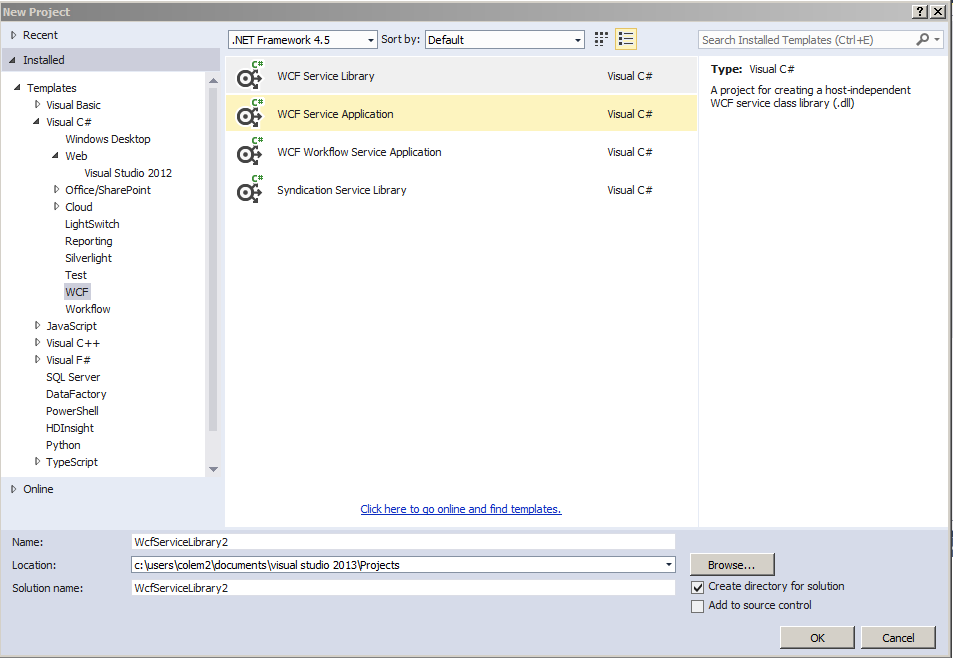Select the WCF category
Image resolution: width=953 pixels, height=658 pixels.
tap(77, 292)
